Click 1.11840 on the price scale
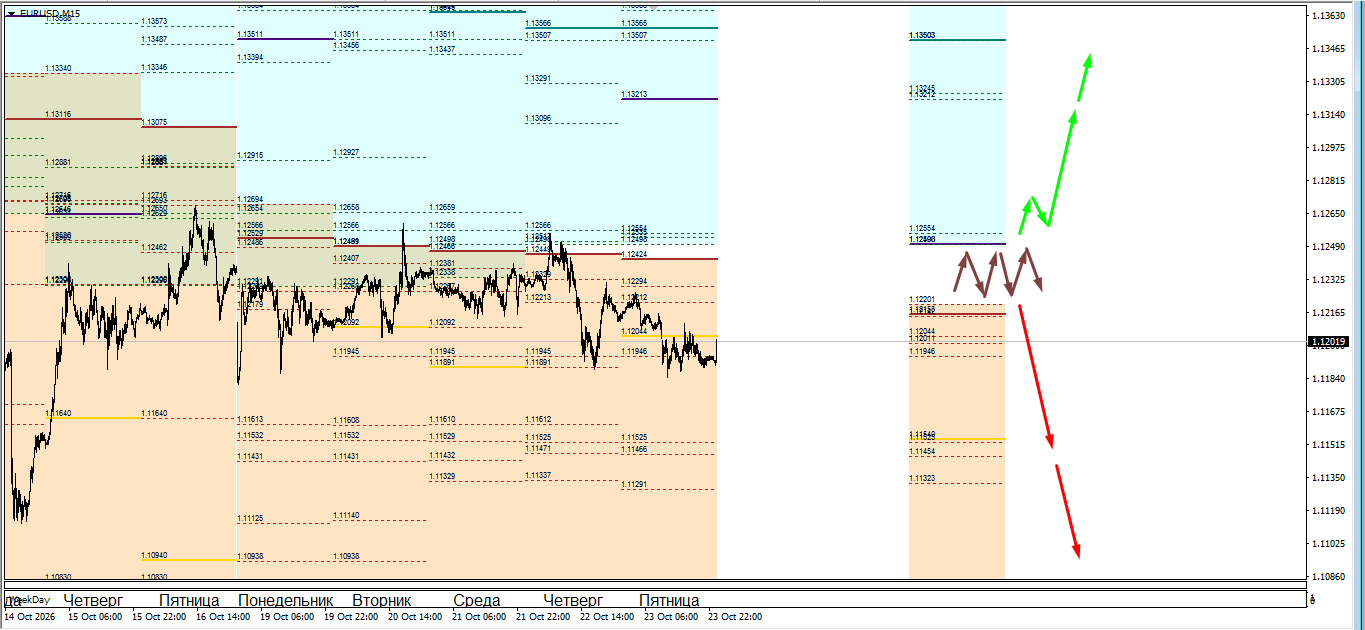 (x=1327, y=379)
